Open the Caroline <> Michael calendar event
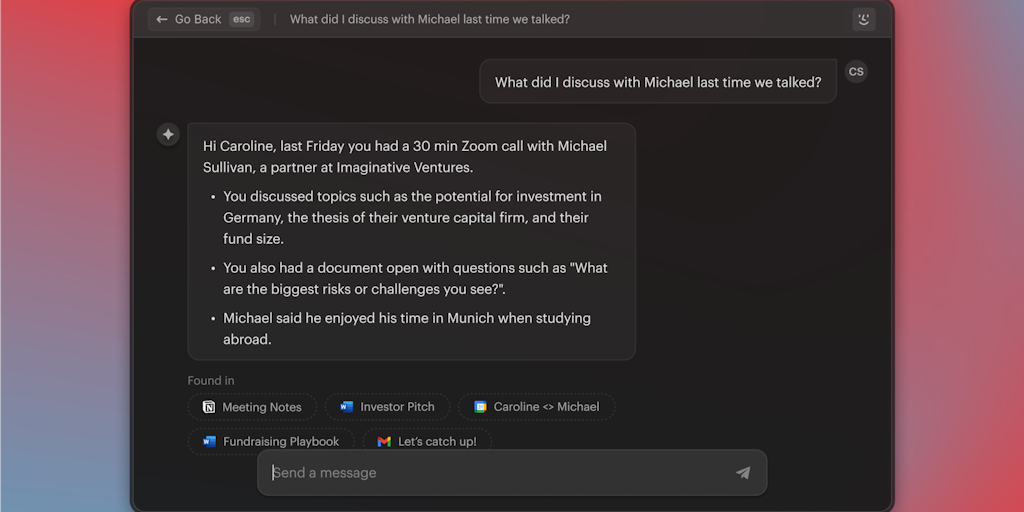The width and height of the screenshot is (1024, 512). point(536,407)
